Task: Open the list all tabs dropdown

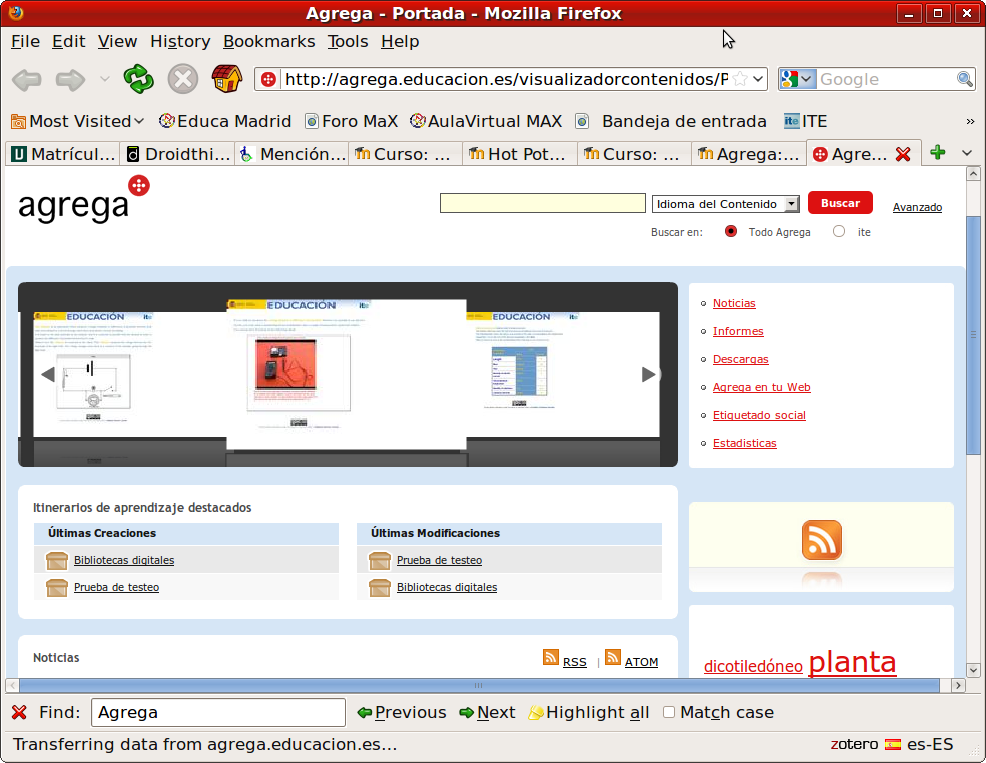Action: [967, 153]
